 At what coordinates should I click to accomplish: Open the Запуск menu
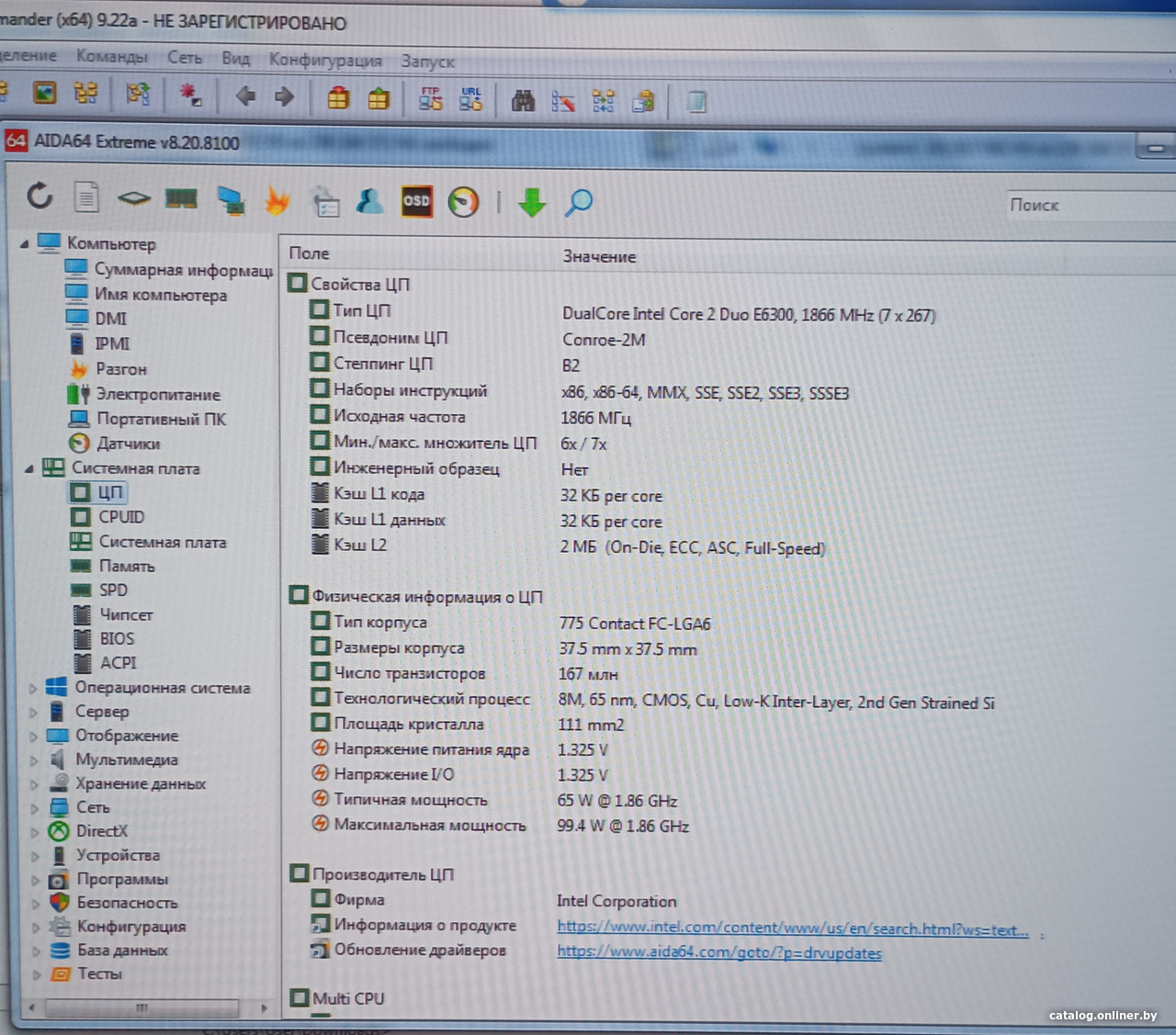pos(427,62)
